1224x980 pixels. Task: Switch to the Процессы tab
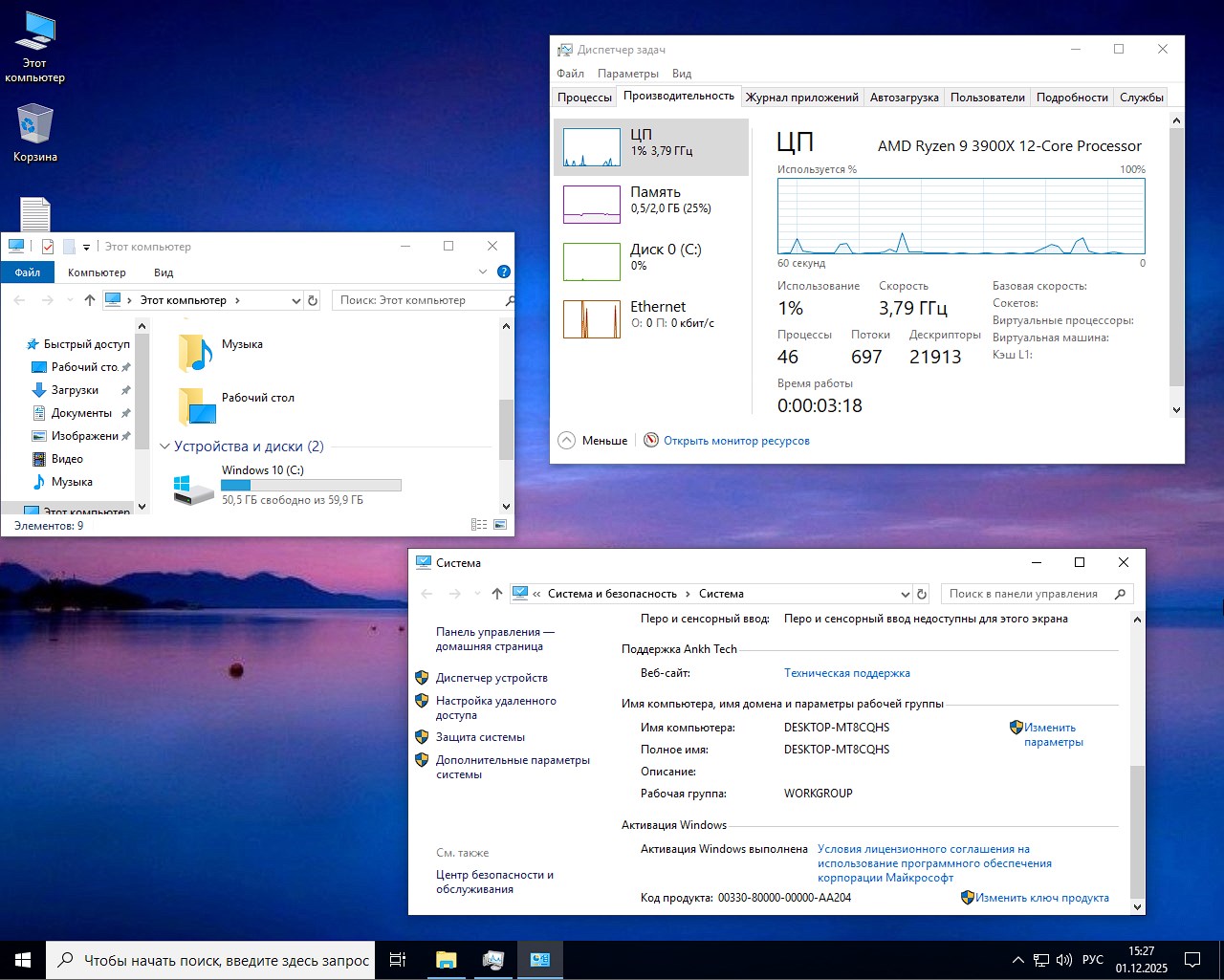tap(583, 97)
